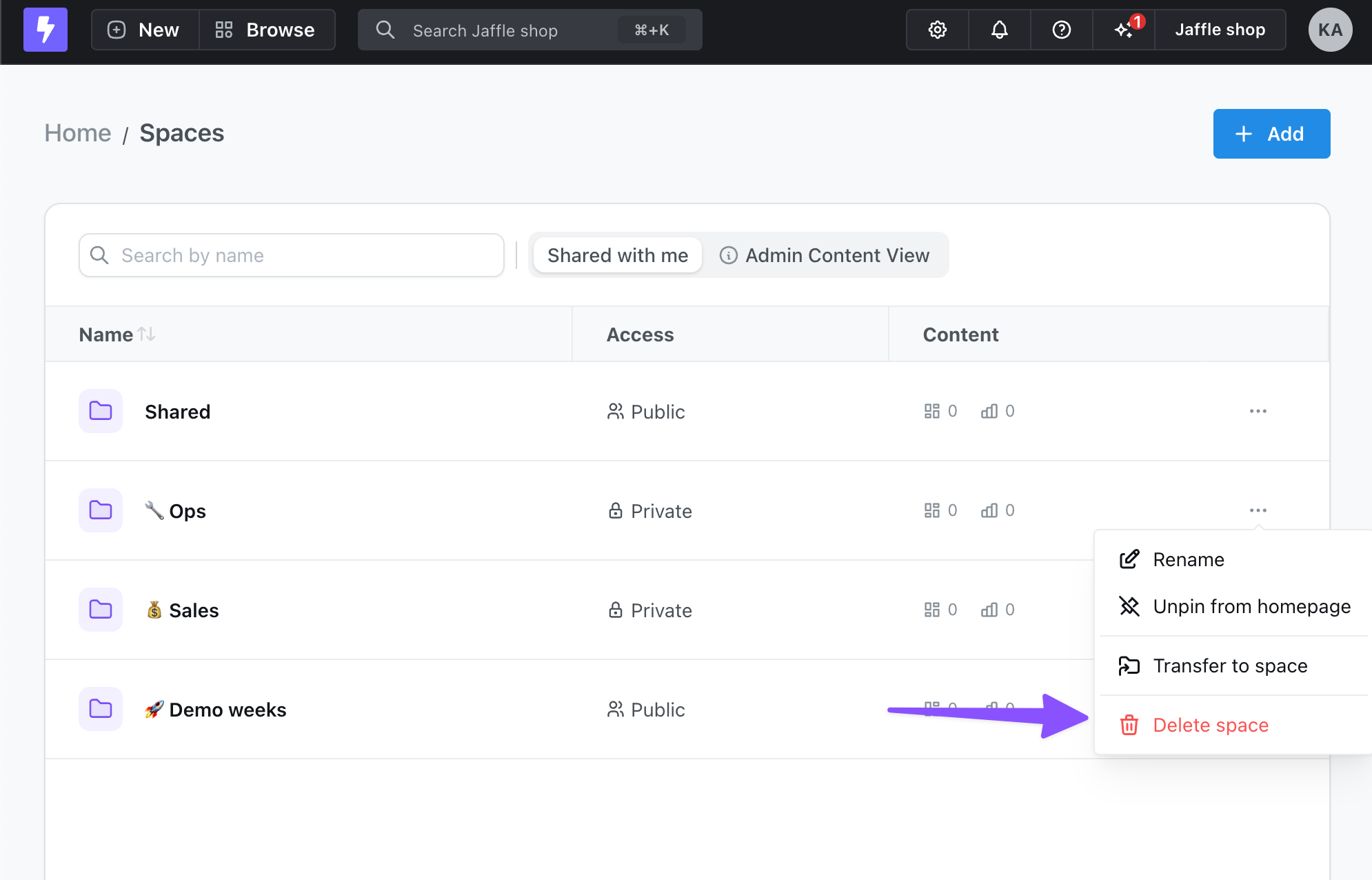
Task: Go to the Home breadcrumb link
Action: (78, 133)
